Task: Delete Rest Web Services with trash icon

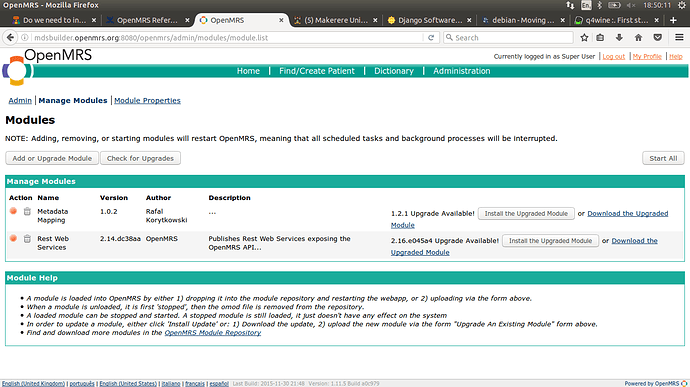Action: [27, 239]
